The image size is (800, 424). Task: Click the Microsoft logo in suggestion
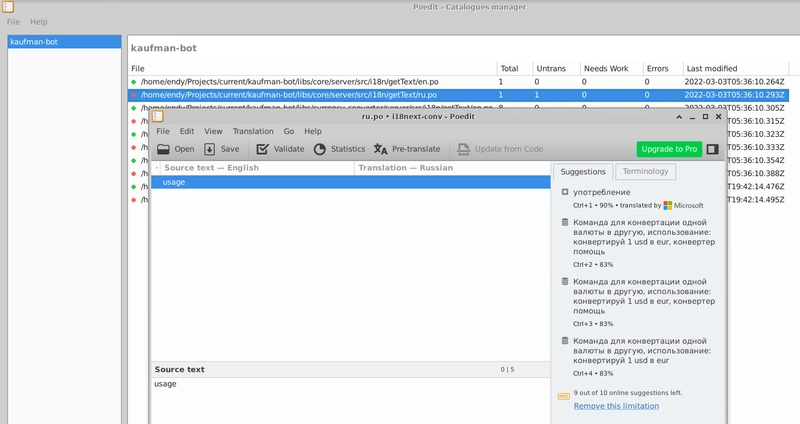coord(668,205)
